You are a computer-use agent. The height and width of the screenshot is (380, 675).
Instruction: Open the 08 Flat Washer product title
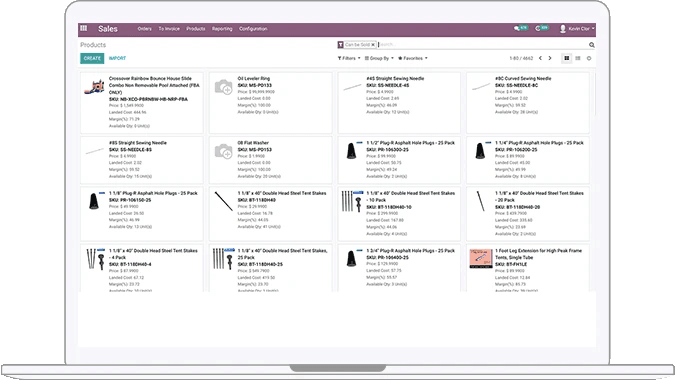253,143
